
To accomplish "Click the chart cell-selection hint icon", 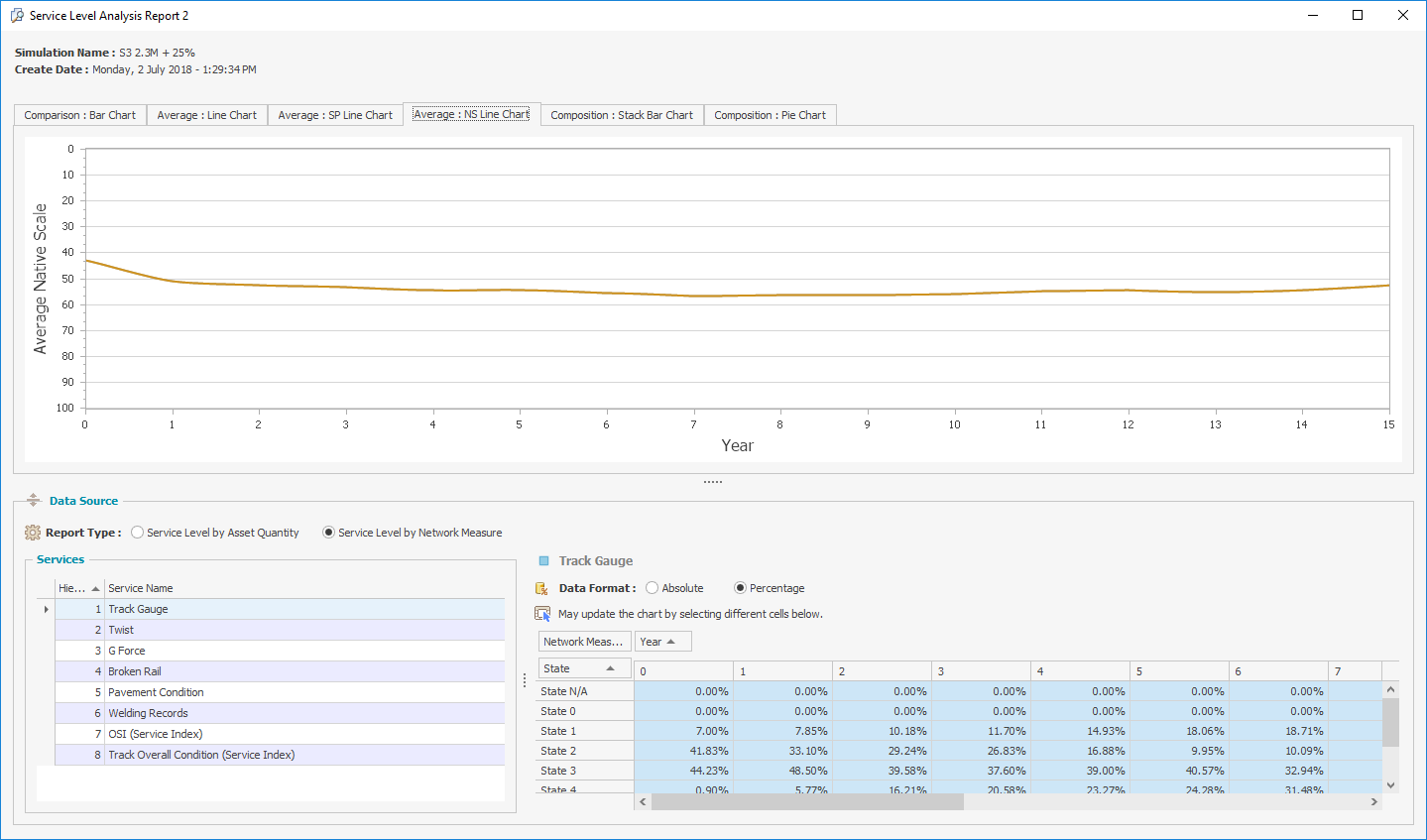I will coord(542,614).
